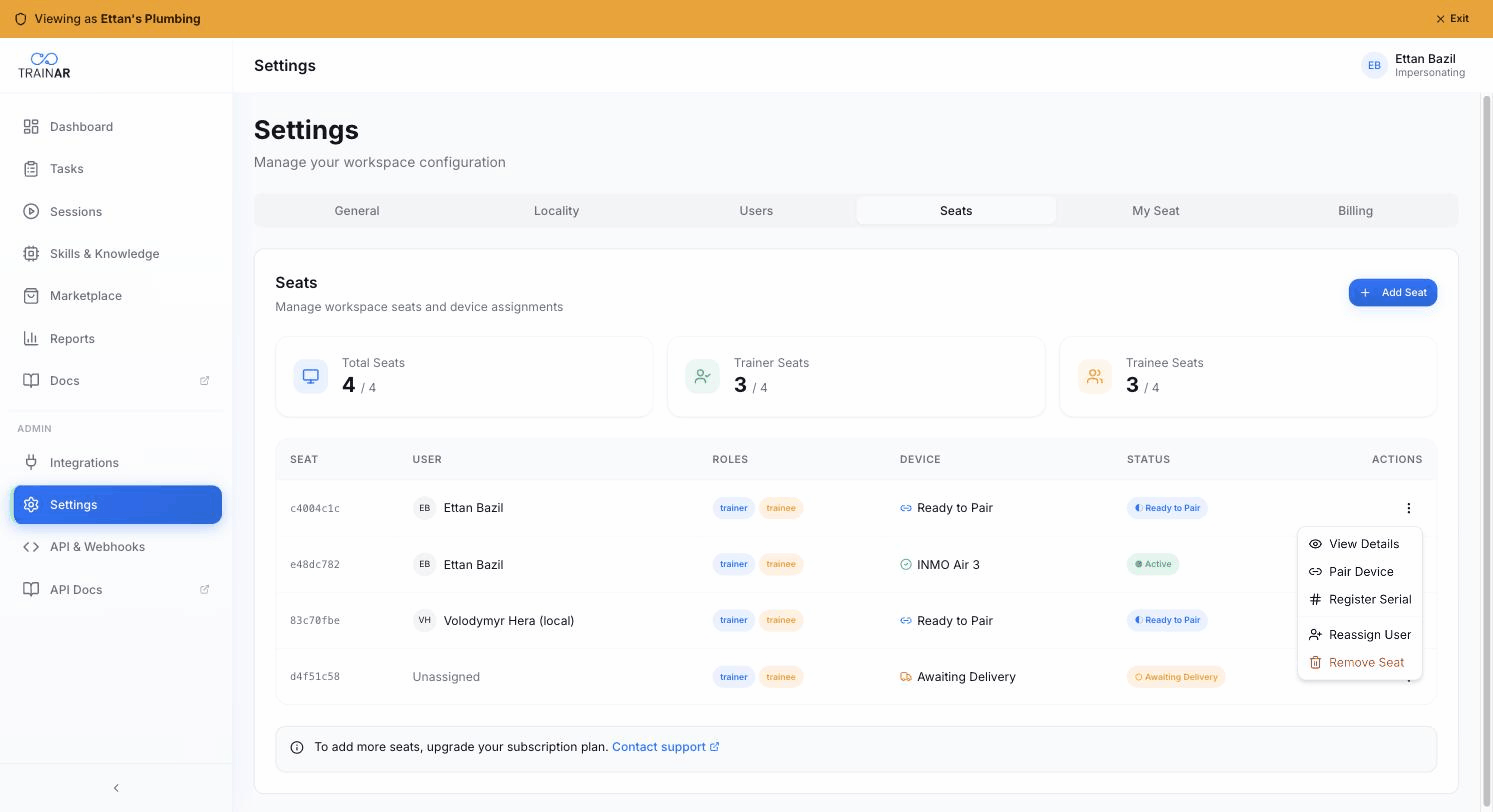Viewport: 1493px width, 812px height.
Task: Choose Remove Seat from the menu
Action: (1360, 663)
